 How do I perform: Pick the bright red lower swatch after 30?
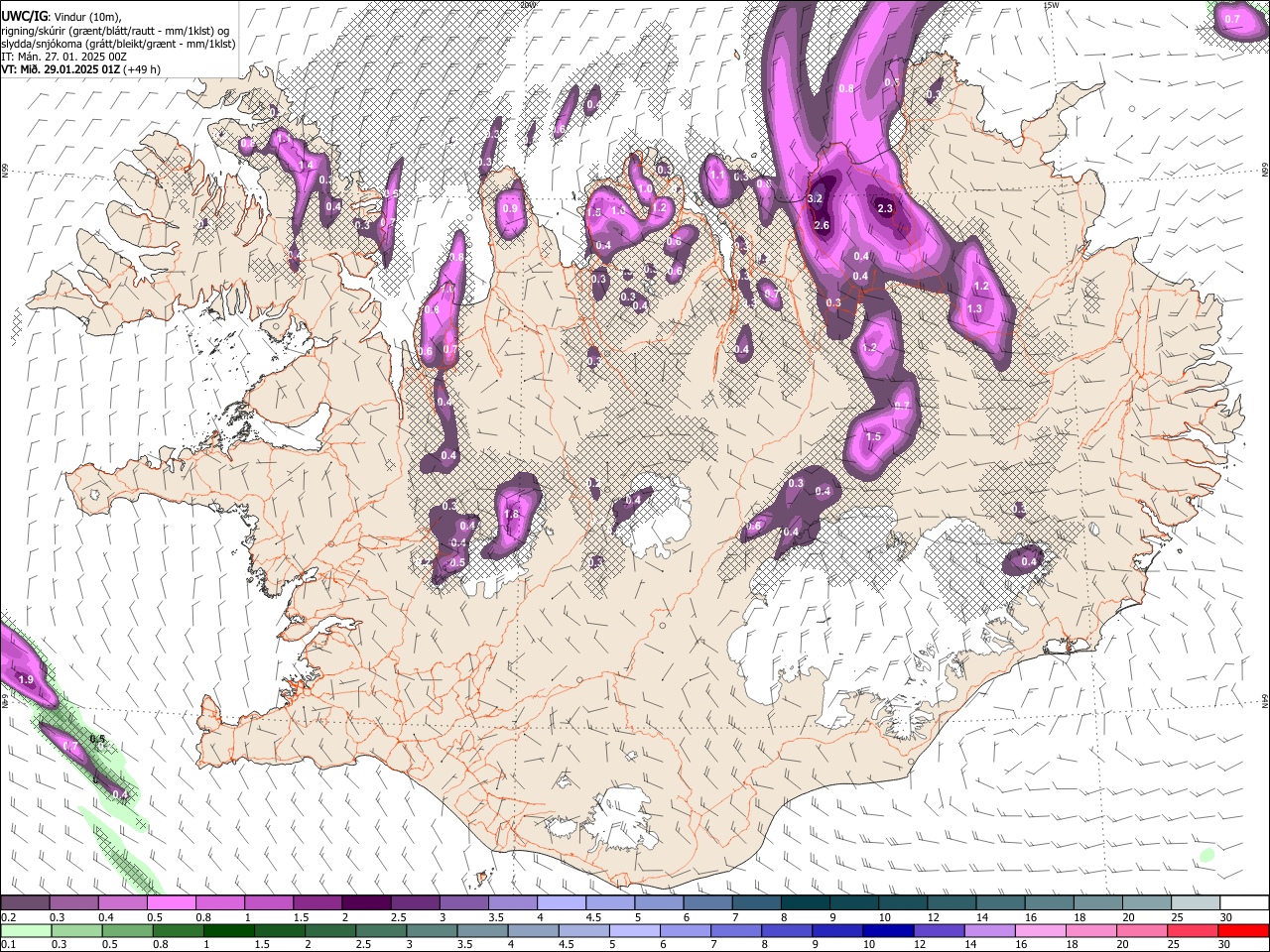(x=1245, y=930)
